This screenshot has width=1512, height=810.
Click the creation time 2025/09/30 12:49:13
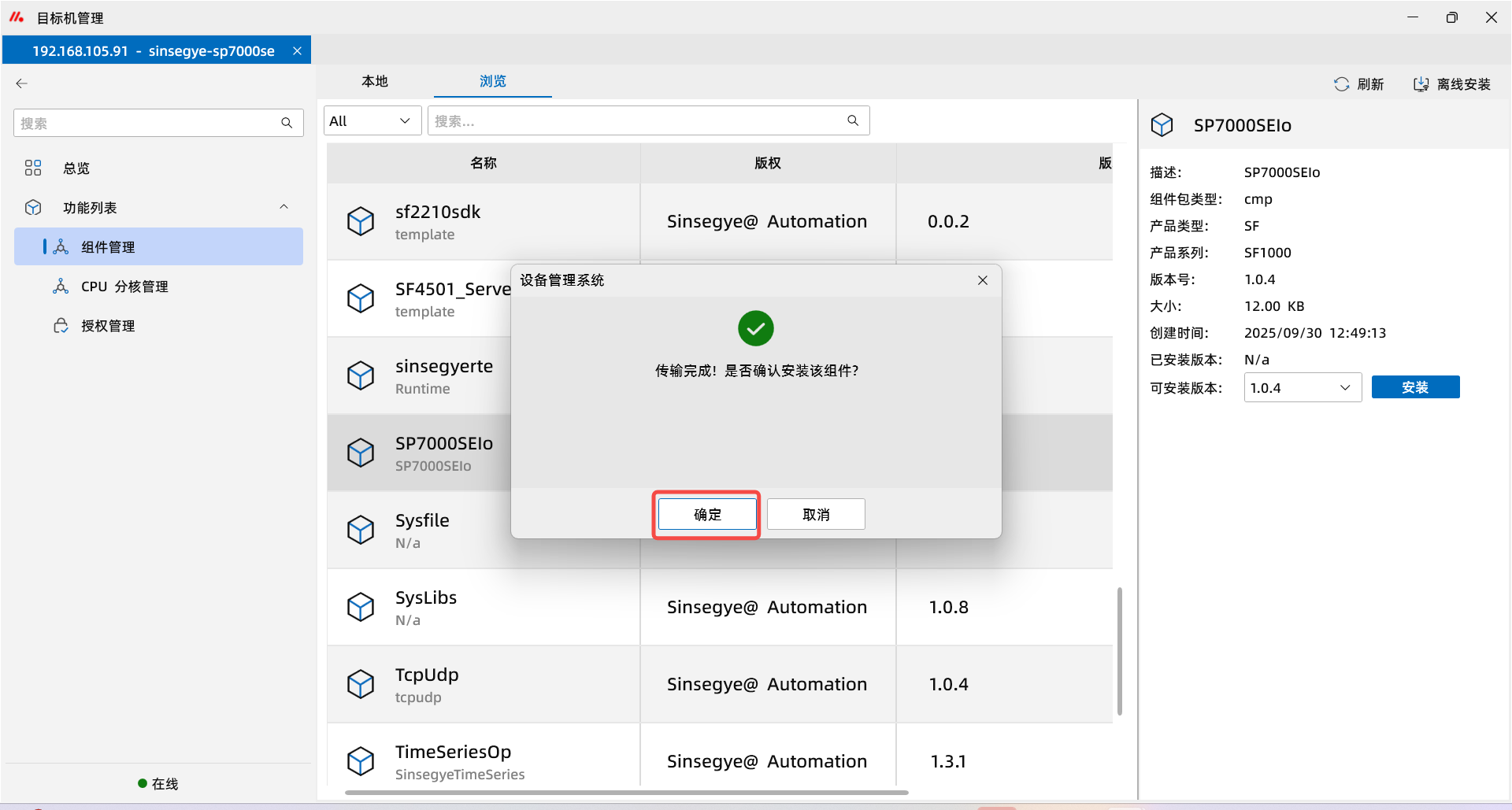tap(1315, 333)
